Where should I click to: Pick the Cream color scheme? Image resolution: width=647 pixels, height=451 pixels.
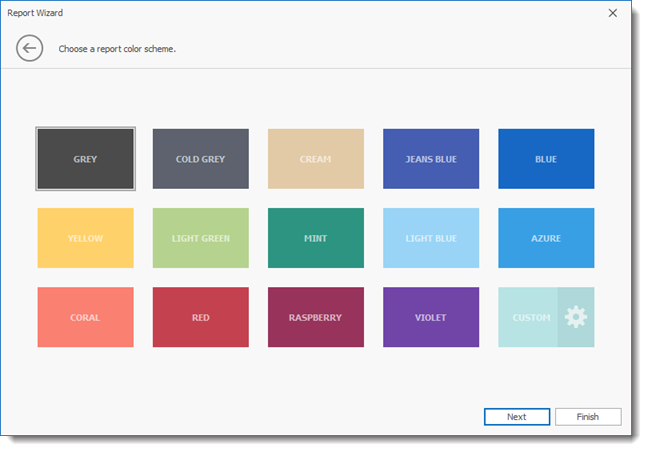315,159
